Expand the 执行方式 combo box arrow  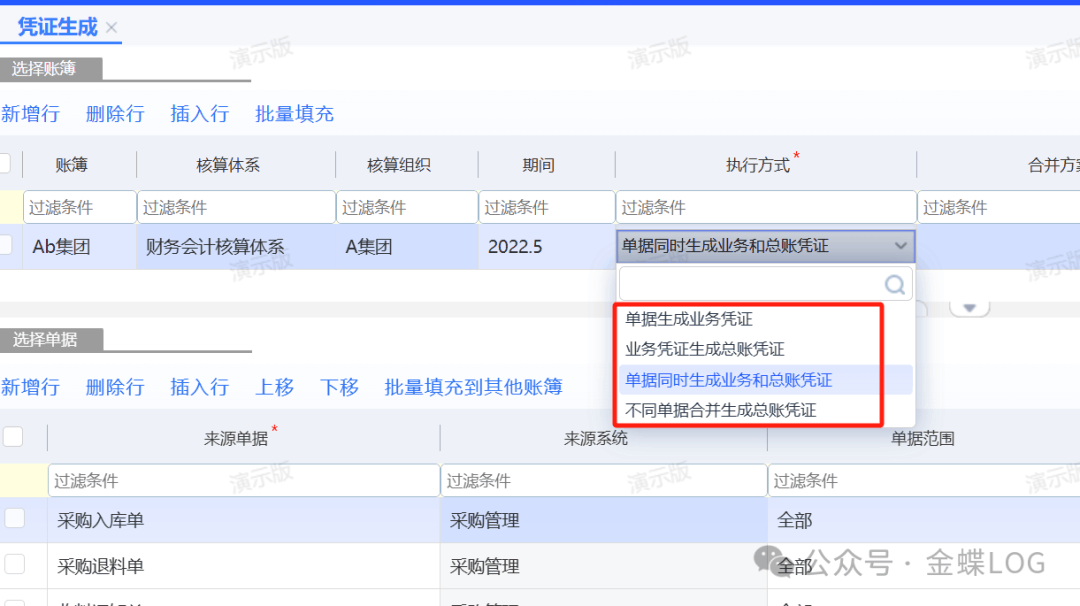point(901,246)
